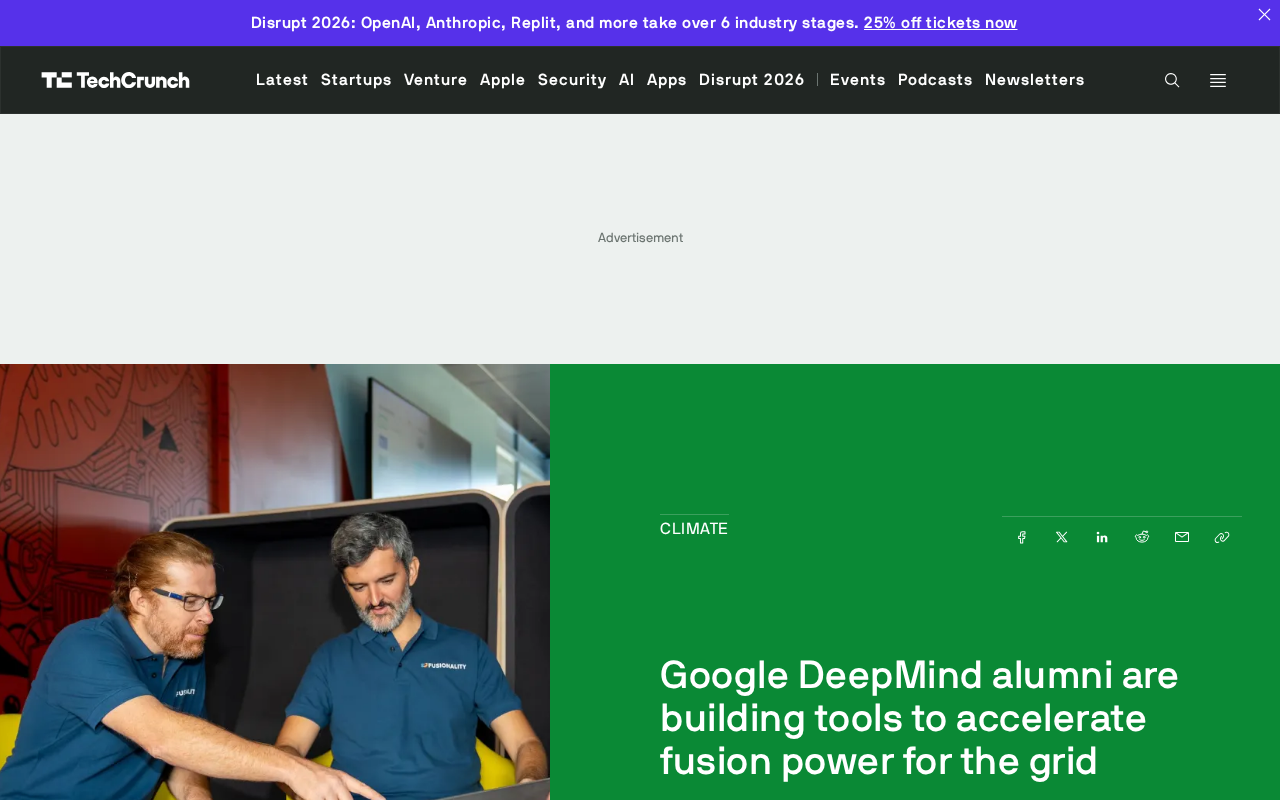
Task: Select Apps in the navigation bar
Action: coord(667,80)
